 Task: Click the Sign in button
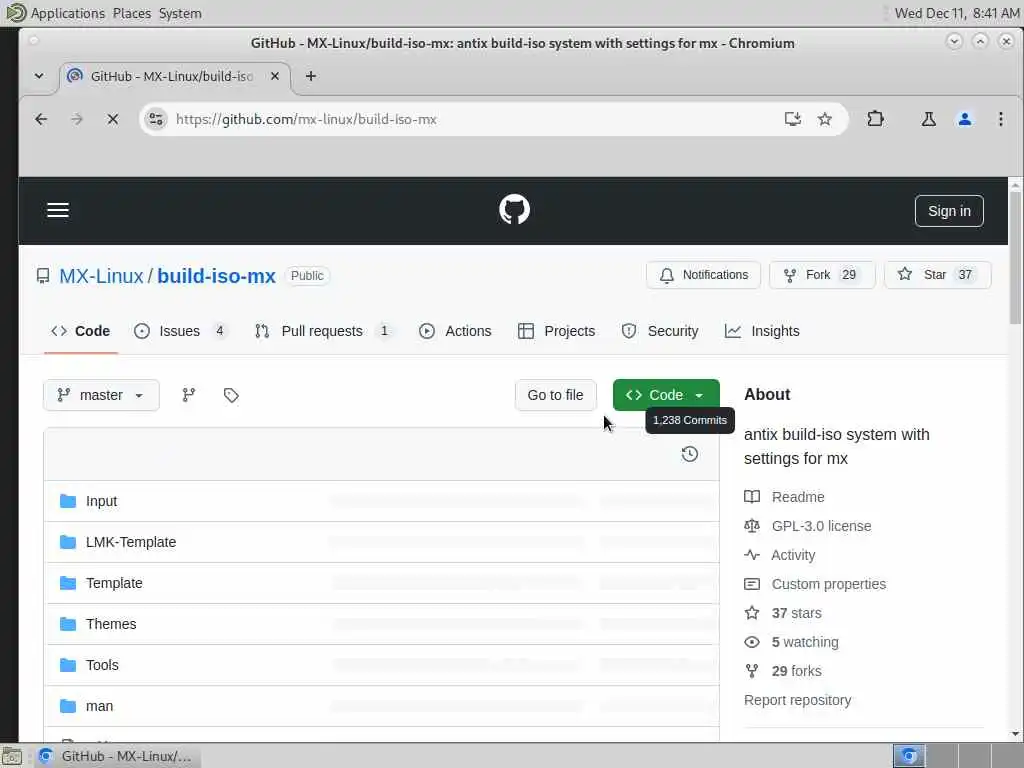point(949,211)
